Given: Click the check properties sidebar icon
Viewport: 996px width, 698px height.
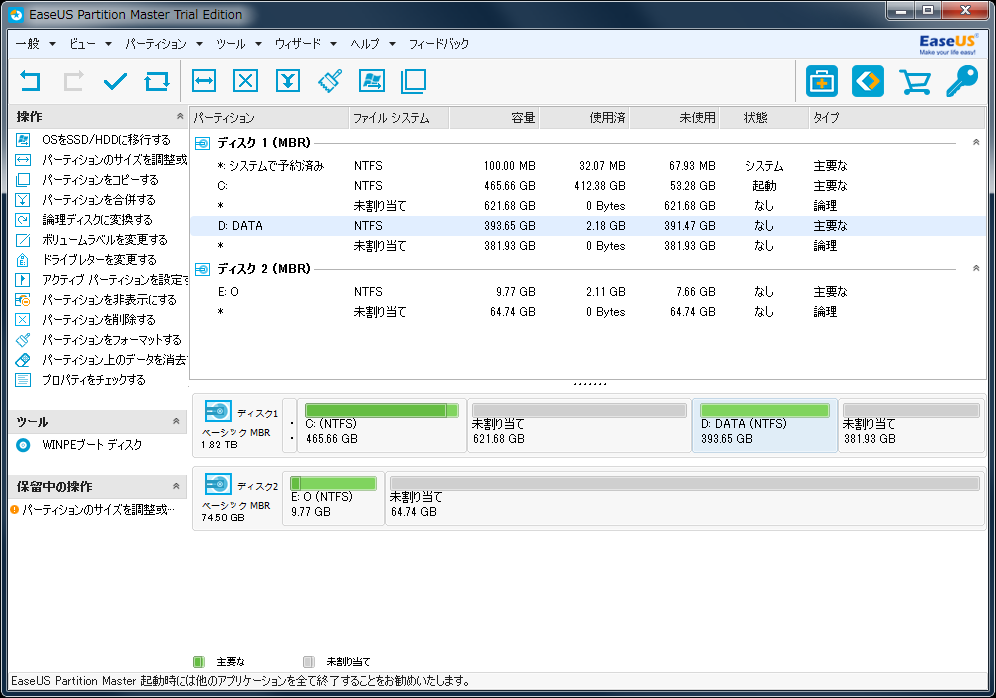Looking at the screenshot, I should pos(23,380).
